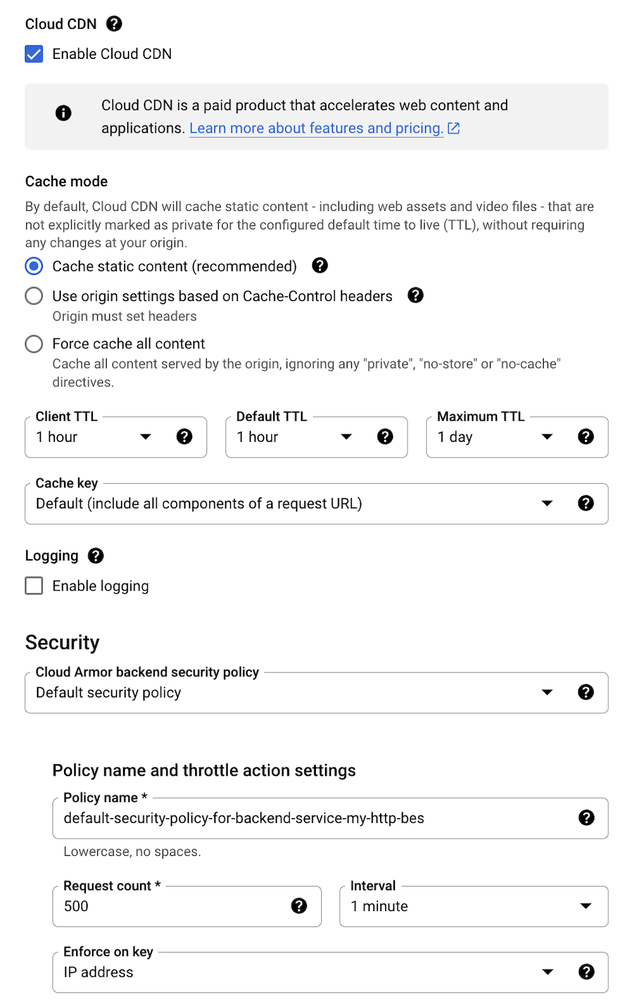
Task: Show help for Client TTL field
Action: (184, 437)
